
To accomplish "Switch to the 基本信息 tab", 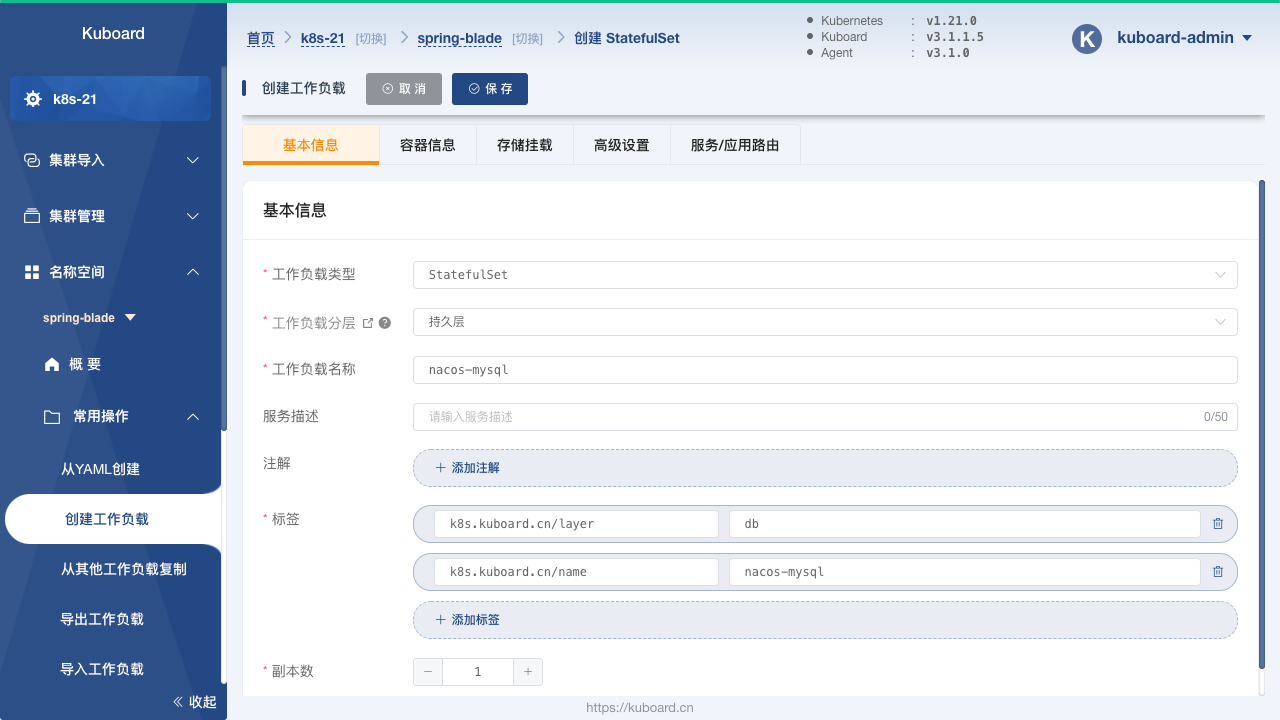I will click(x=311, y=145).
